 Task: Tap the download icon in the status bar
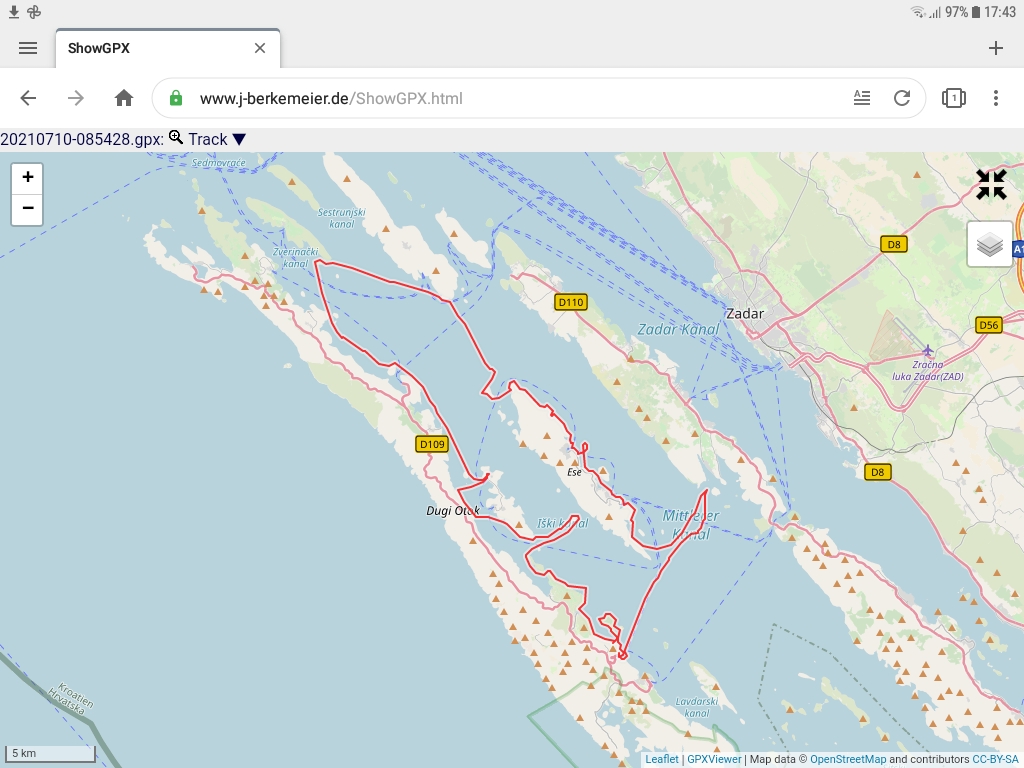click(12, 12)
